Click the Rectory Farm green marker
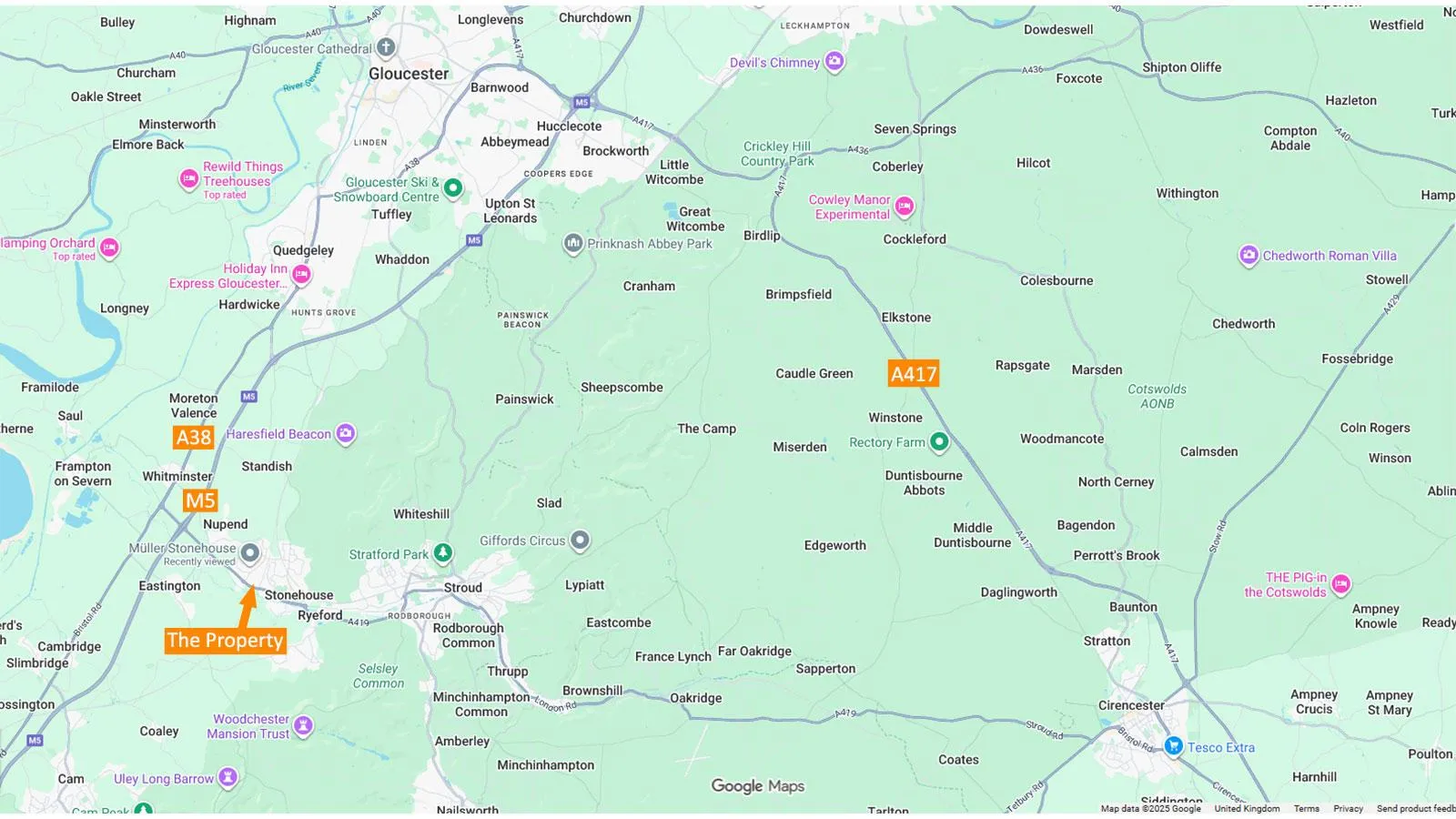The width and height of the screenshot is (1456, 819). pyautogui.click(x=939, y=442)
